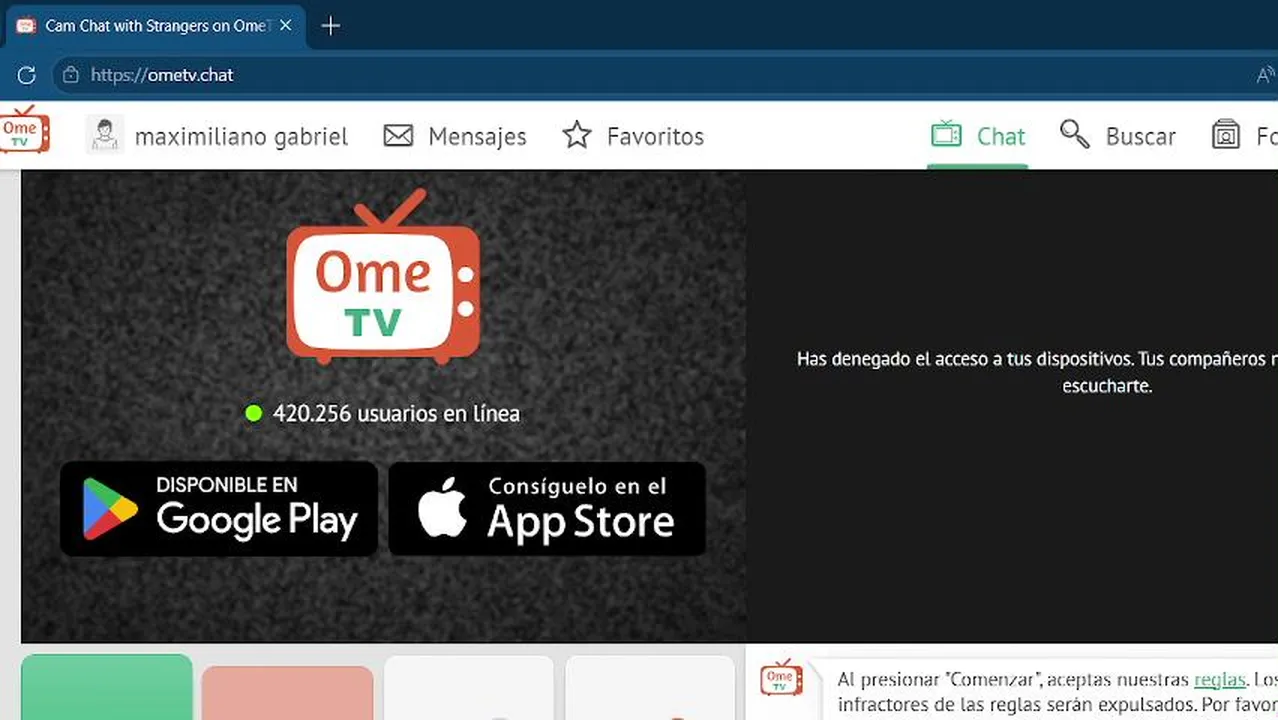This screenshot has height=720, width=1278.
Task: Click the 420.256 usuarios en línea text
Action: click(396, 413)
